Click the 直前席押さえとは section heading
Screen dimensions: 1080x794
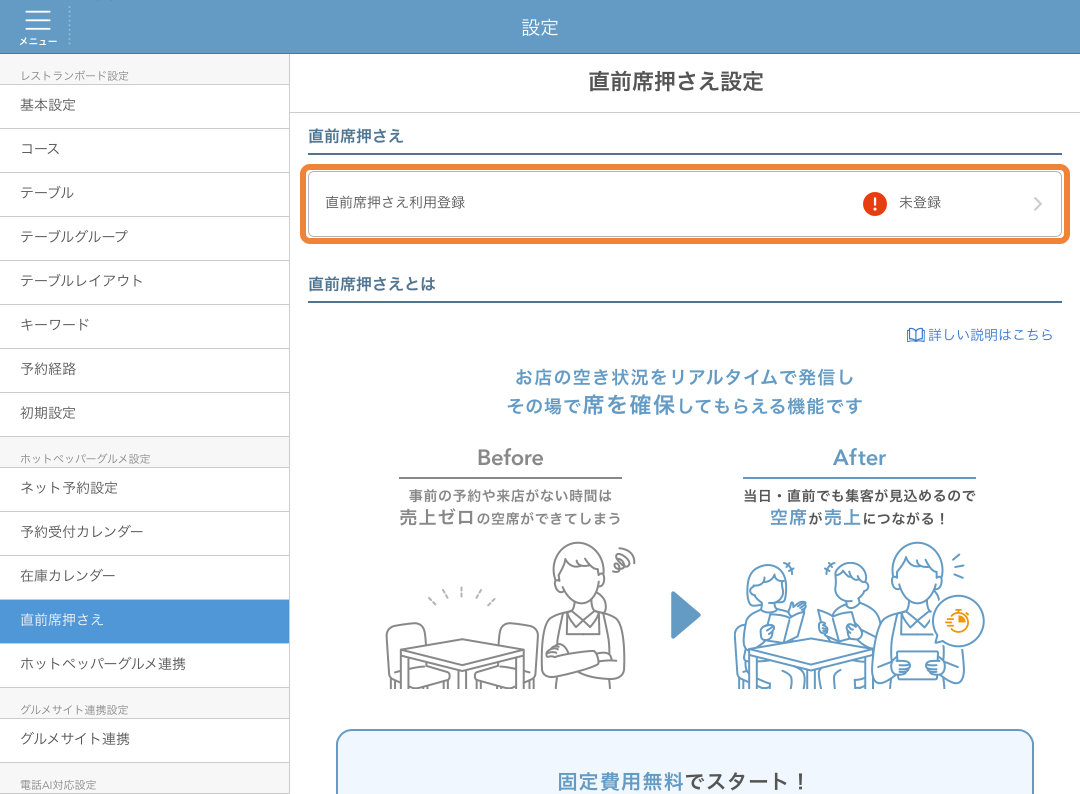[372, 284]
